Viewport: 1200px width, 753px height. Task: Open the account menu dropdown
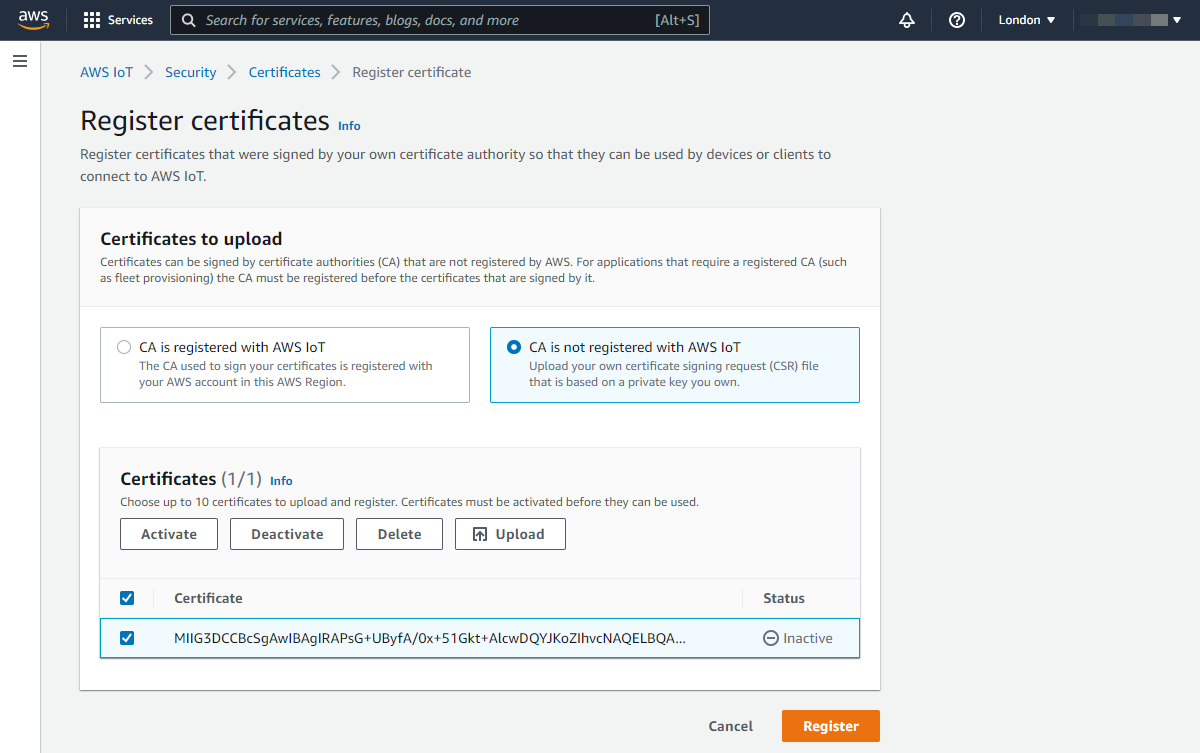[x=1133, y=20]
